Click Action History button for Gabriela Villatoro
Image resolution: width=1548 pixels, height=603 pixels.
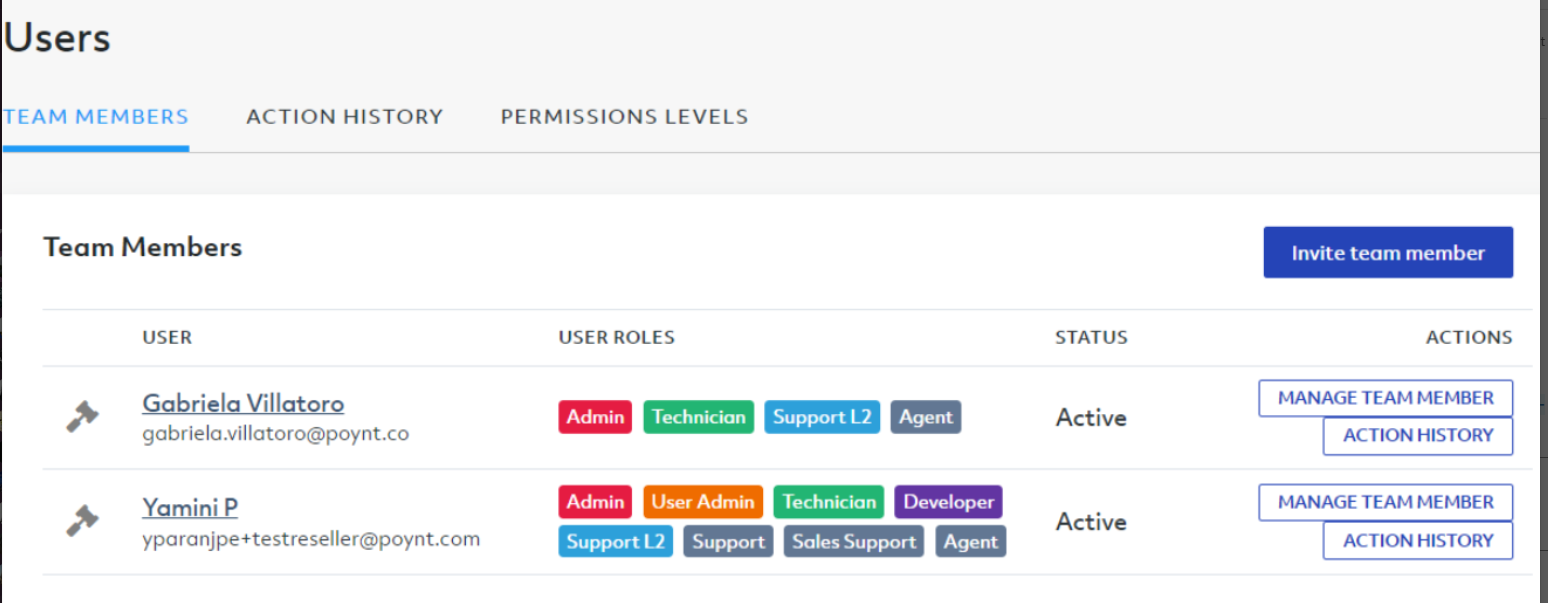(x=1418, y=436)
